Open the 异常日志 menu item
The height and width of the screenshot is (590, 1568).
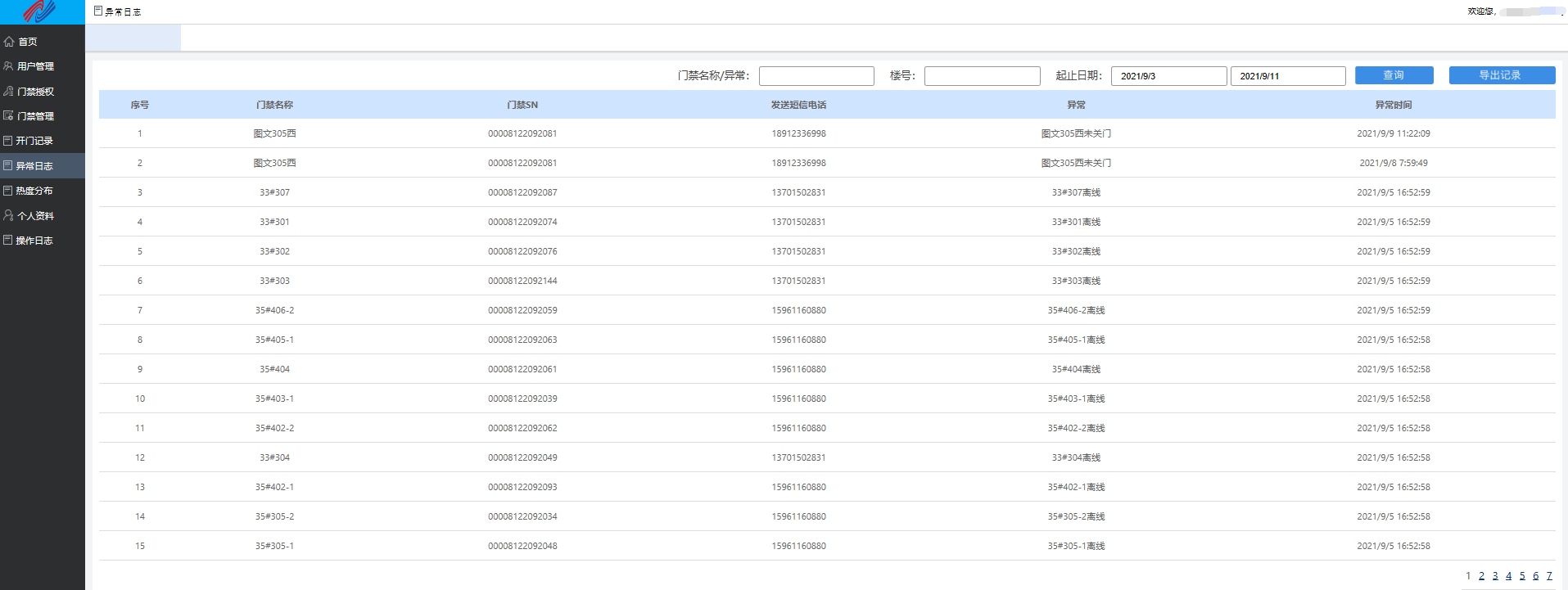coord(34,166)
